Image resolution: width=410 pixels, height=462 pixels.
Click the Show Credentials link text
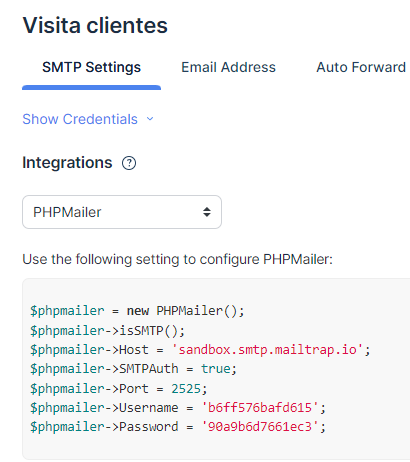[80, 119]
